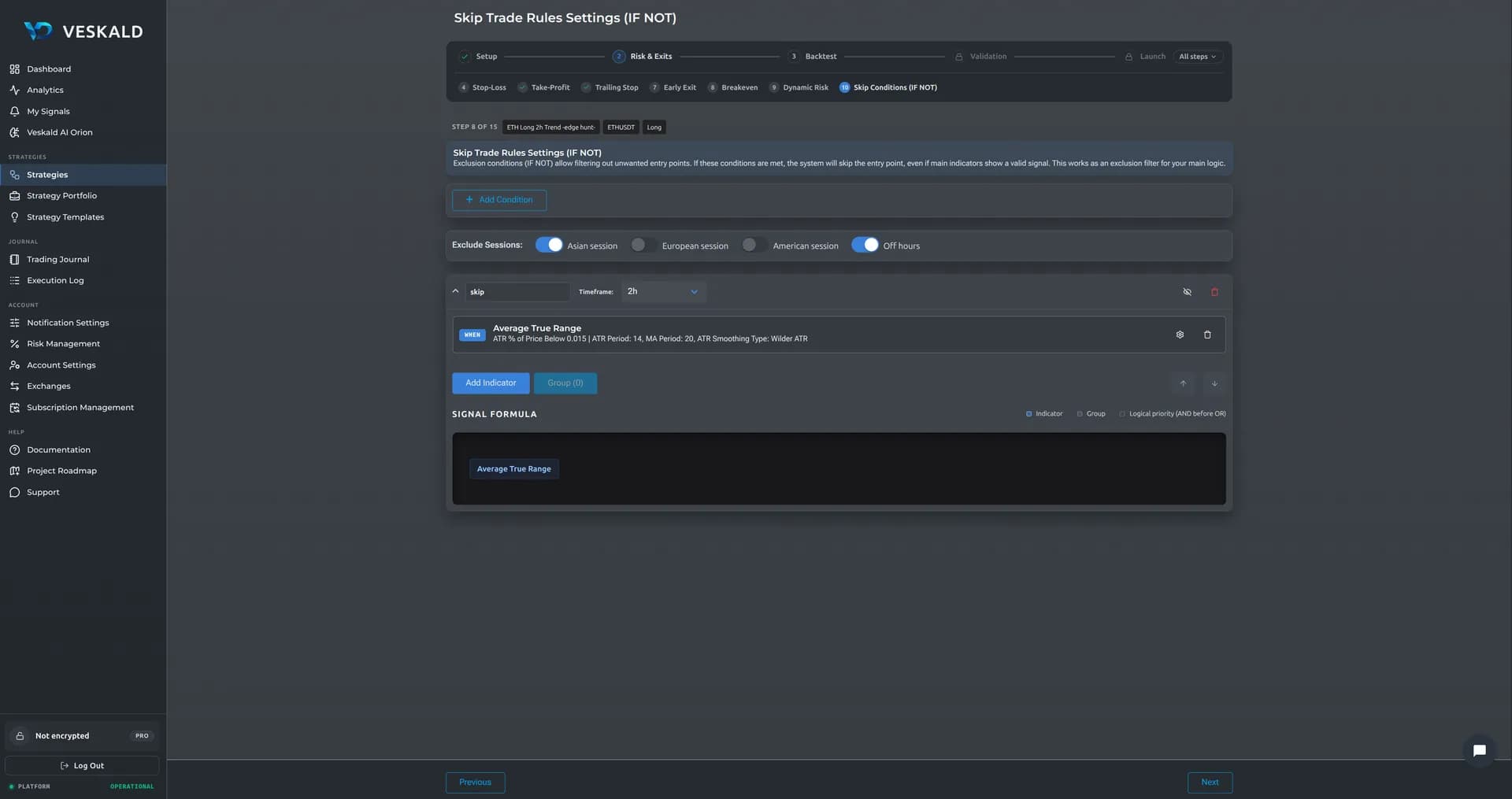Go to the Trailing Stop substep
Screen dimensions: 1512x799
pos(610,87)
